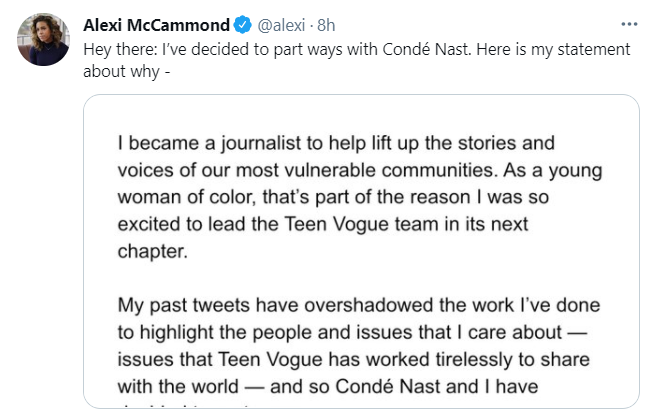Screen dimensions: 648x411
Task: Click the line starting "with the world"
Action: [335, 382]
